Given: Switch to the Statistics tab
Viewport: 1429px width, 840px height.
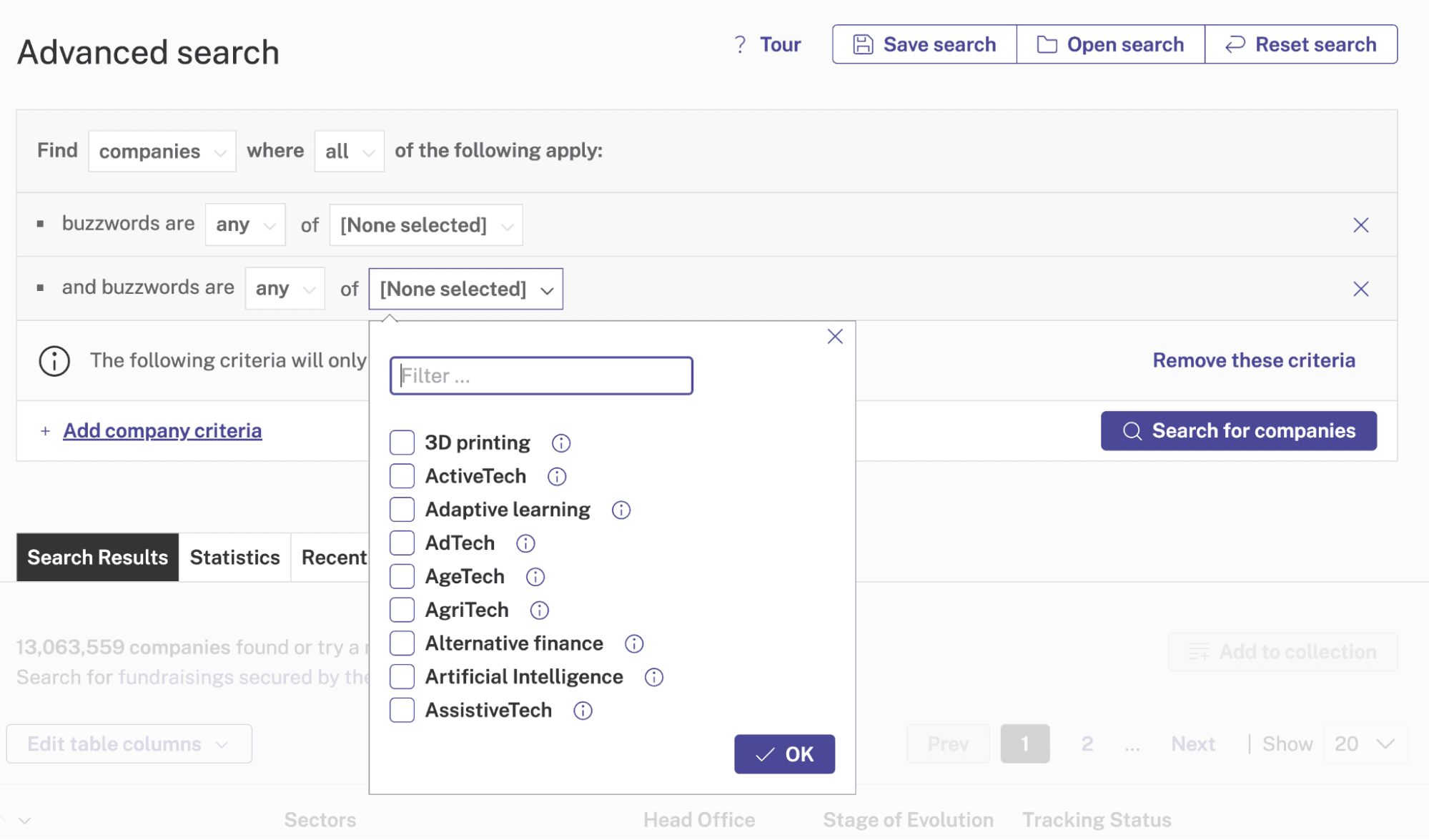Looking at the screenshot, I should [x=235, y=558].
